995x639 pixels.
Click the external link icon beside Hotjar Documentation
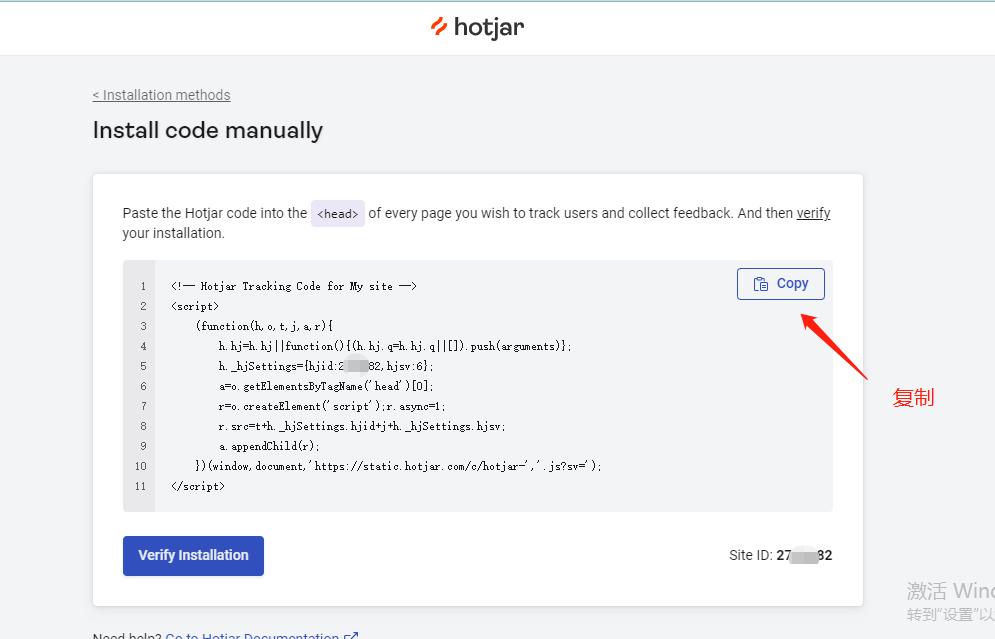coord(351,636)
